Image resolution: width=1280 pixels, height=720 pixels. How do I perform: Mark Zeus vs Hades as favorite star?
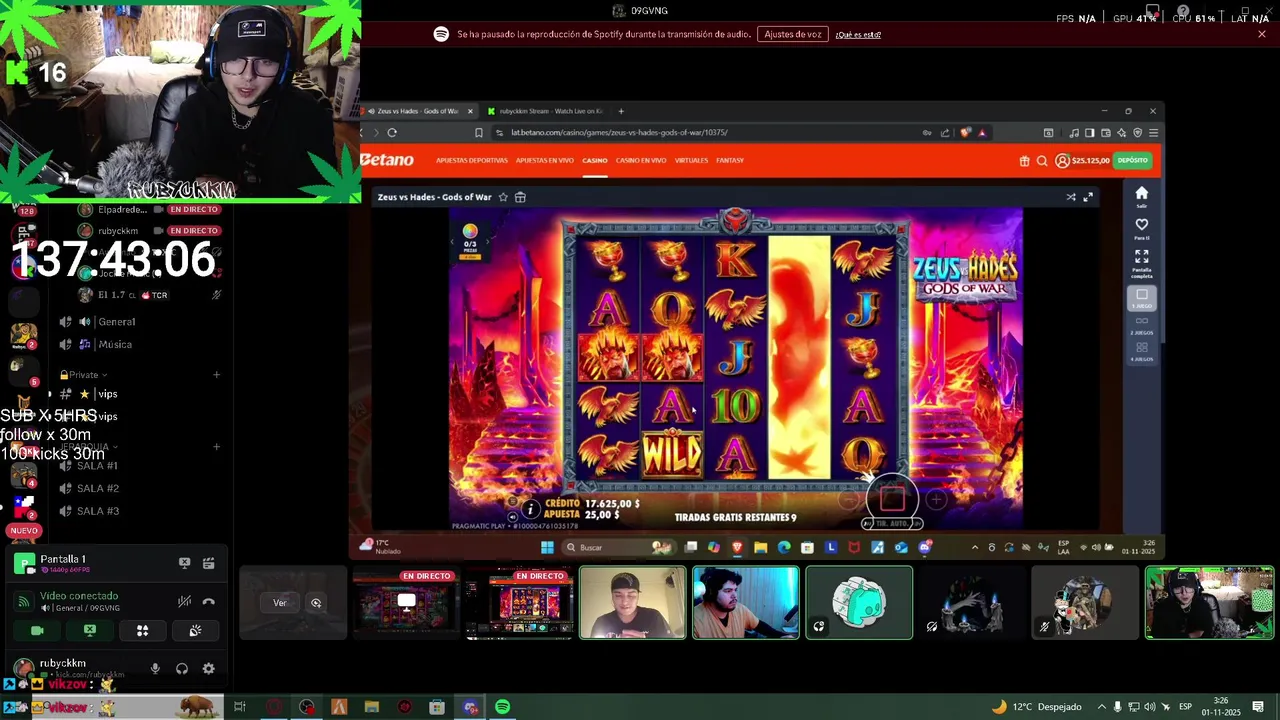503,197
